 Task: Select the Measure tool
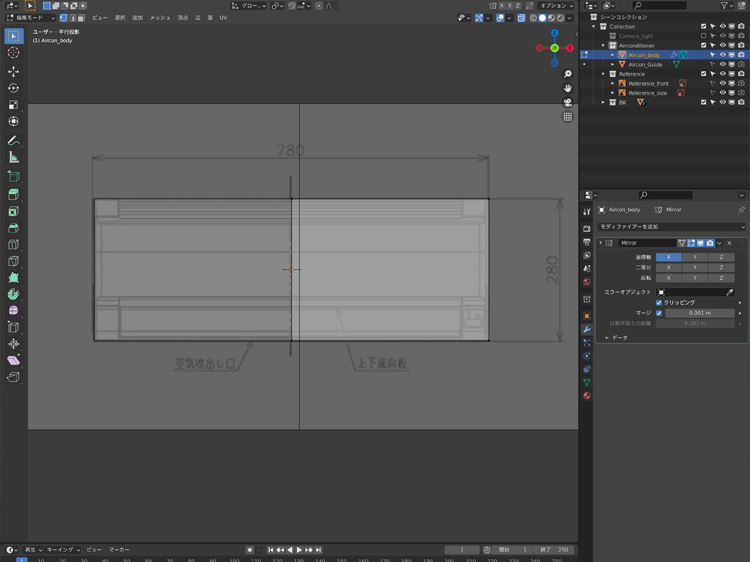[14, 157]
